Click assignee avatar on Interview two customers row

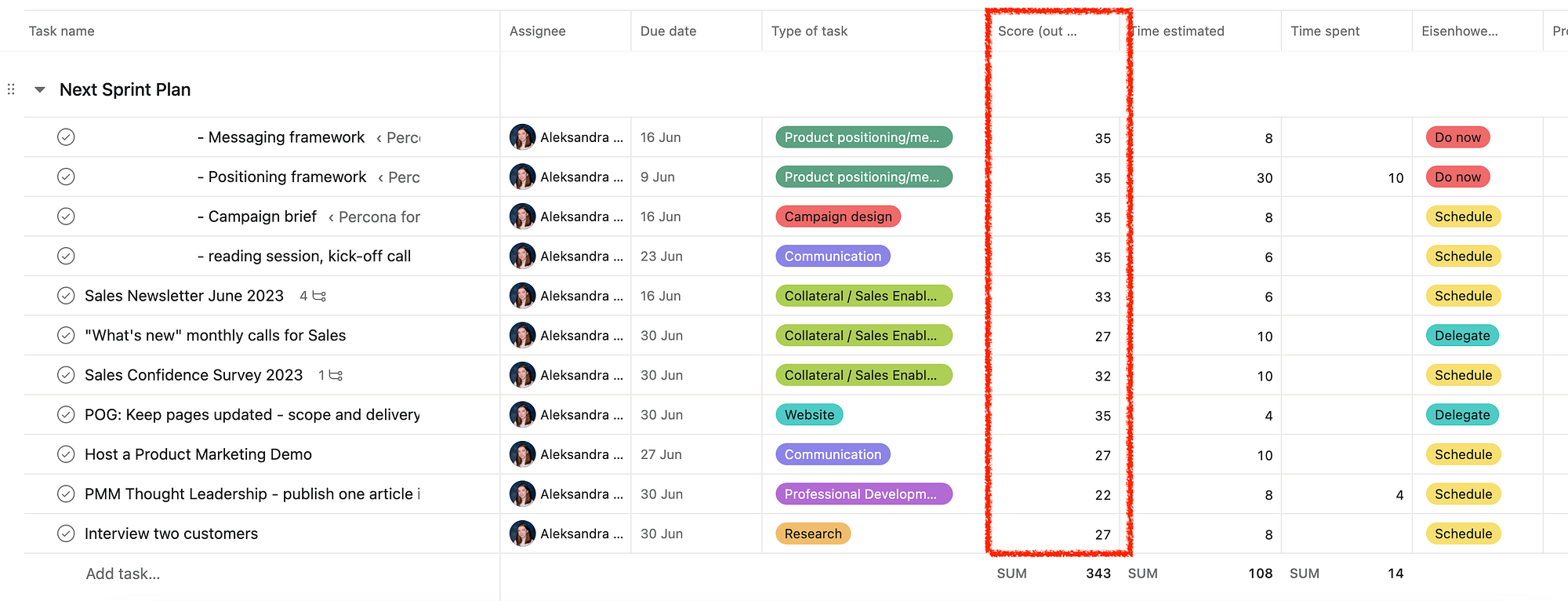pyautogui.click(x=522, y=533)
